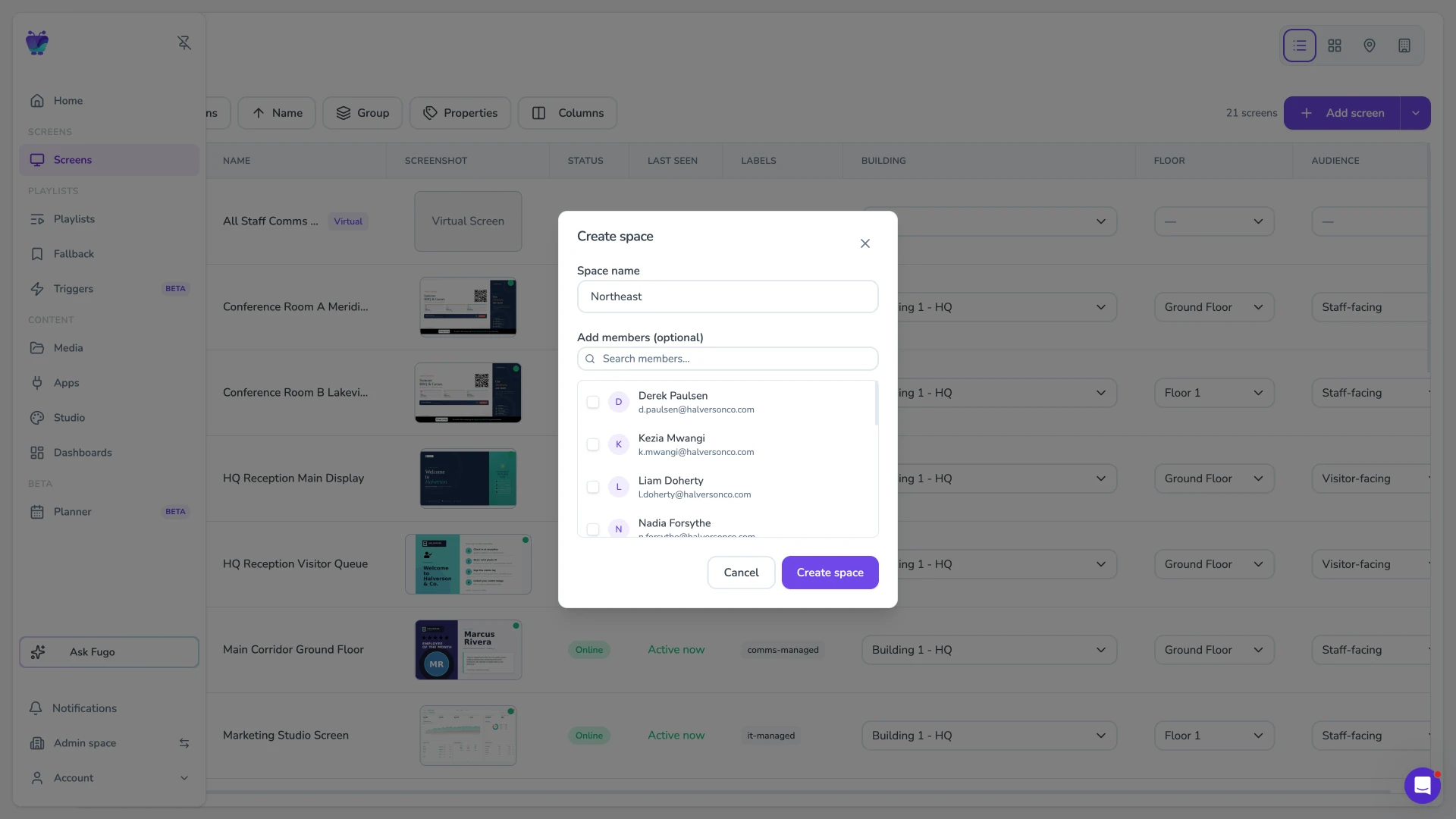Click the Planner calendar icon
Viewport: 1456px width, 819px height.
coord(37,512)
